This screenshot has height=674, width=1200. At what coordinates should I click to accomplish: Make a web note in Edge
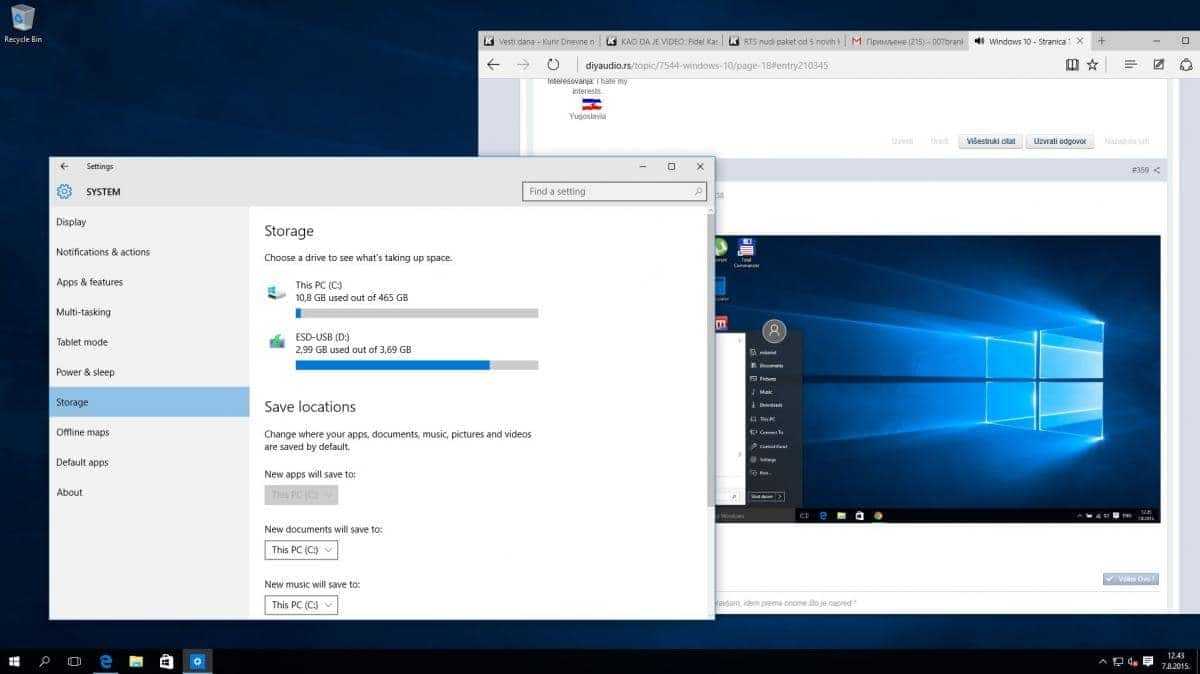point(1158,65)
